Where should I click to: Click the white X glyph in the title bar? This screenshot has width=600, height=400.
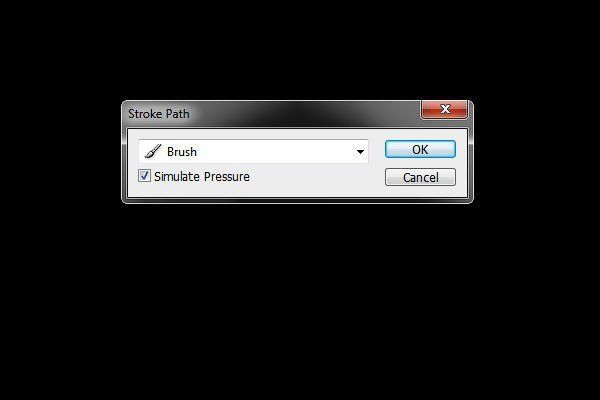pos(445,109)
